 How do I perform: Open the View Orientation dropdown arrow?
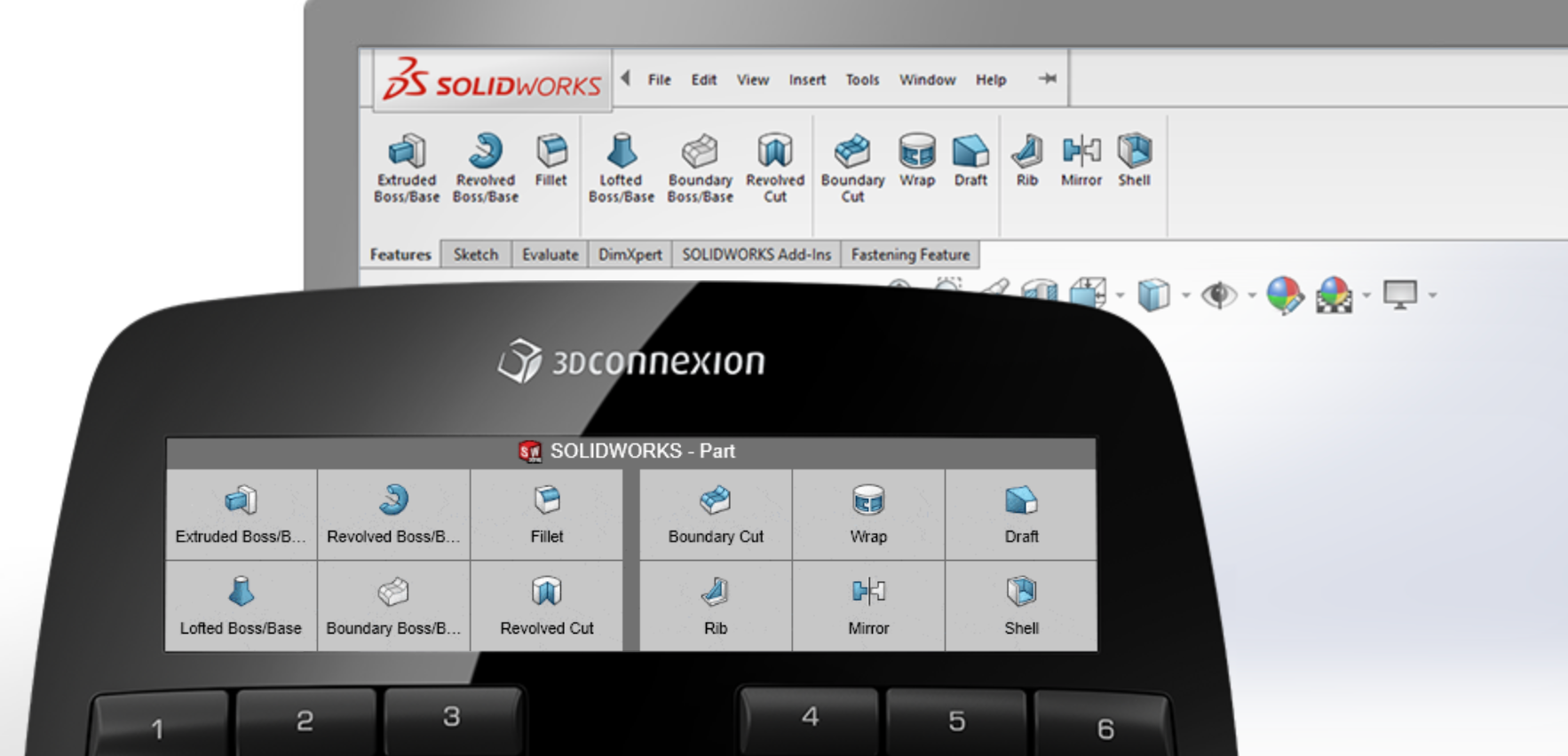coord(1120,295)
